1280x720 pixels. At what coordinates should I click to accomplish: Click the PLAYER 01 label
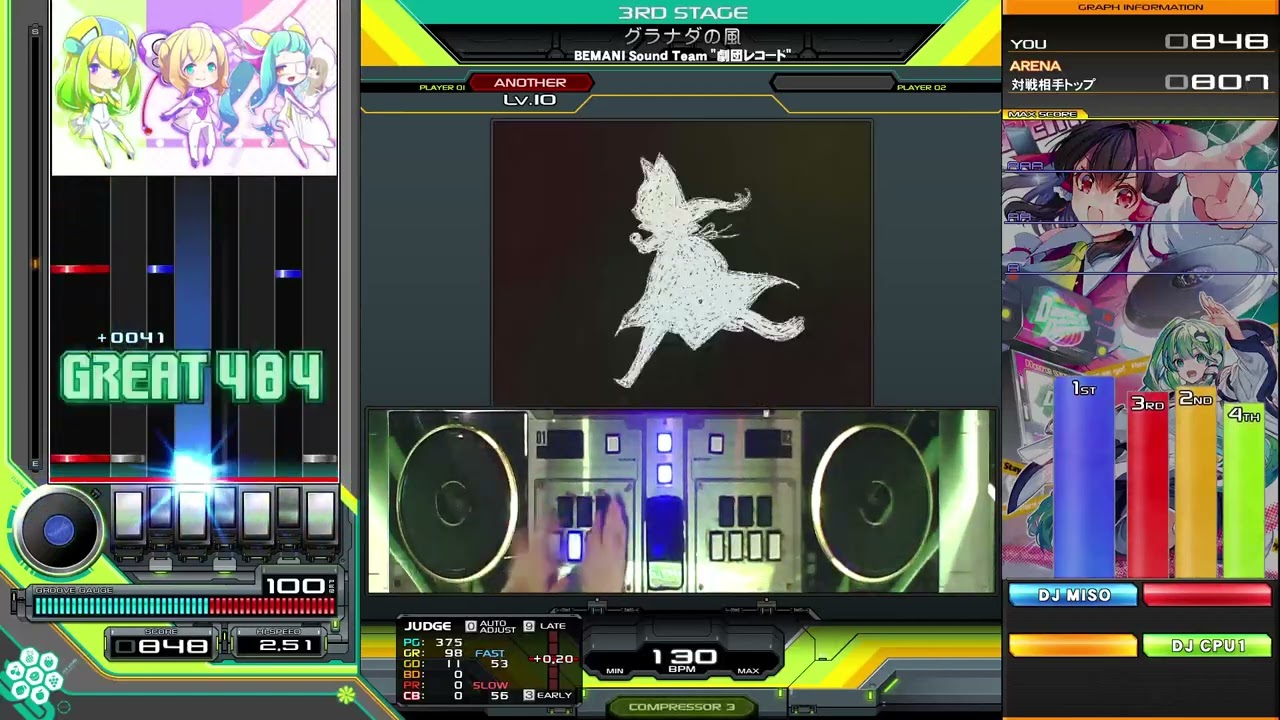coord(442,88)
